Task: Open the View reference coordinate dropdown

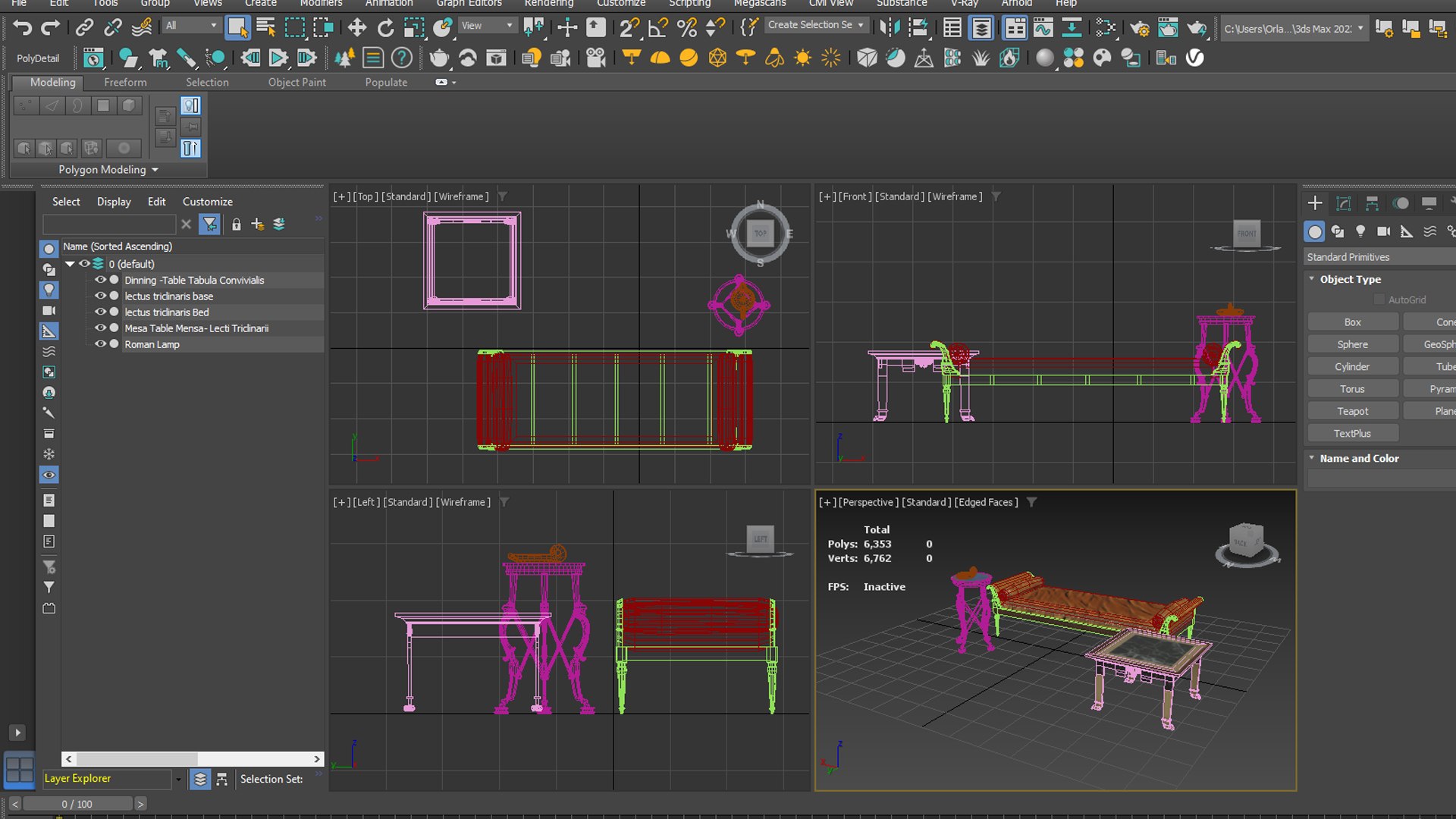Action: [x=487, y=26]
